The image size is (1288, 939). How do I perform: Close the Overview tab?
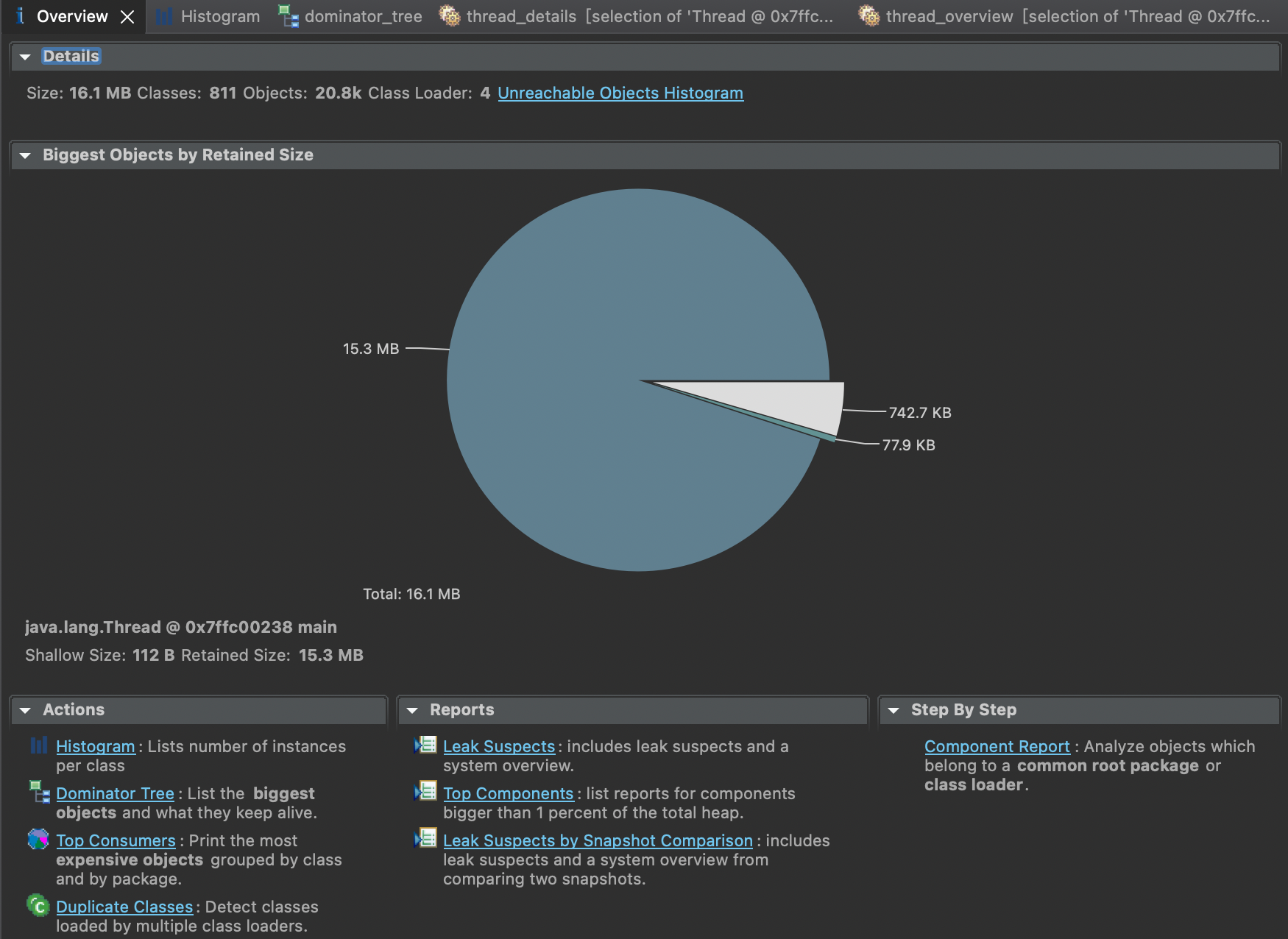coord(127,17)
